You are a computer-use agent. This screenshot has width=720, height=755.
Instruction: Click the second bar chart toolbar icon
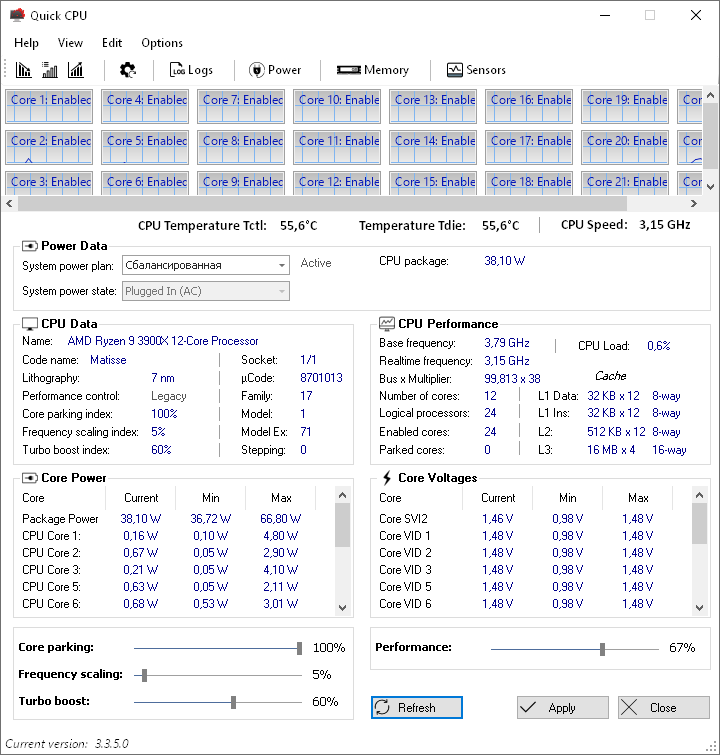point(50,70)
